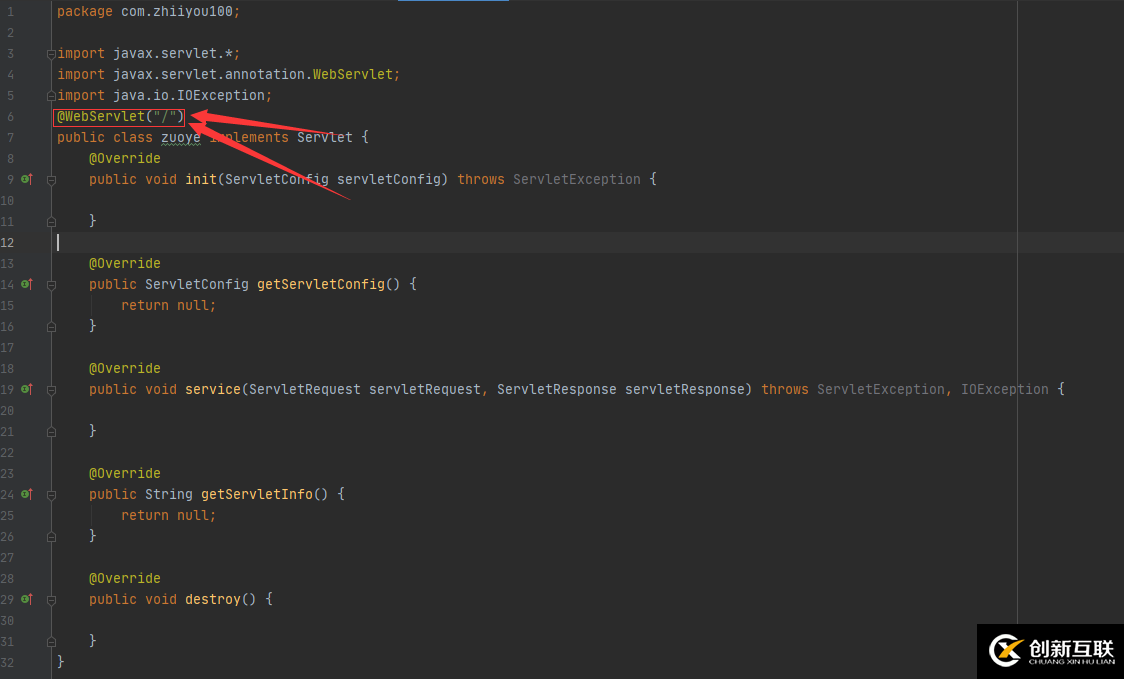Click the underlined zuoye class name
Image resolution: width=1124 pixels, height=679 pixels.
point(181,137)
